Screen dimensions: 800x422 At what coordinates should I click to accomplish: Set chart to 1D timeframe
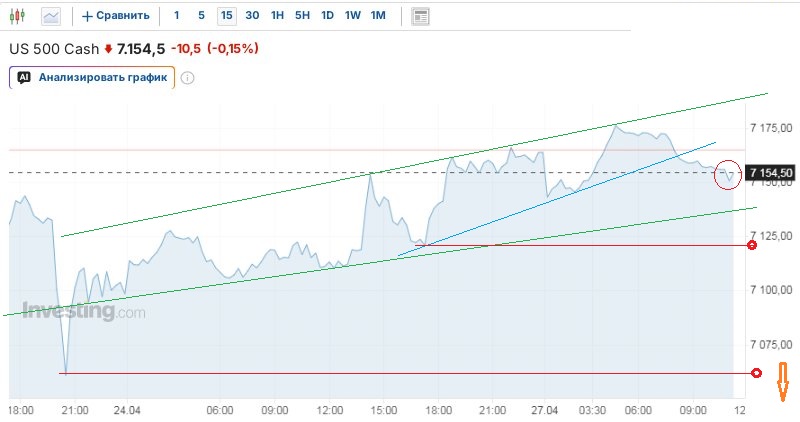tap(327, 16)
